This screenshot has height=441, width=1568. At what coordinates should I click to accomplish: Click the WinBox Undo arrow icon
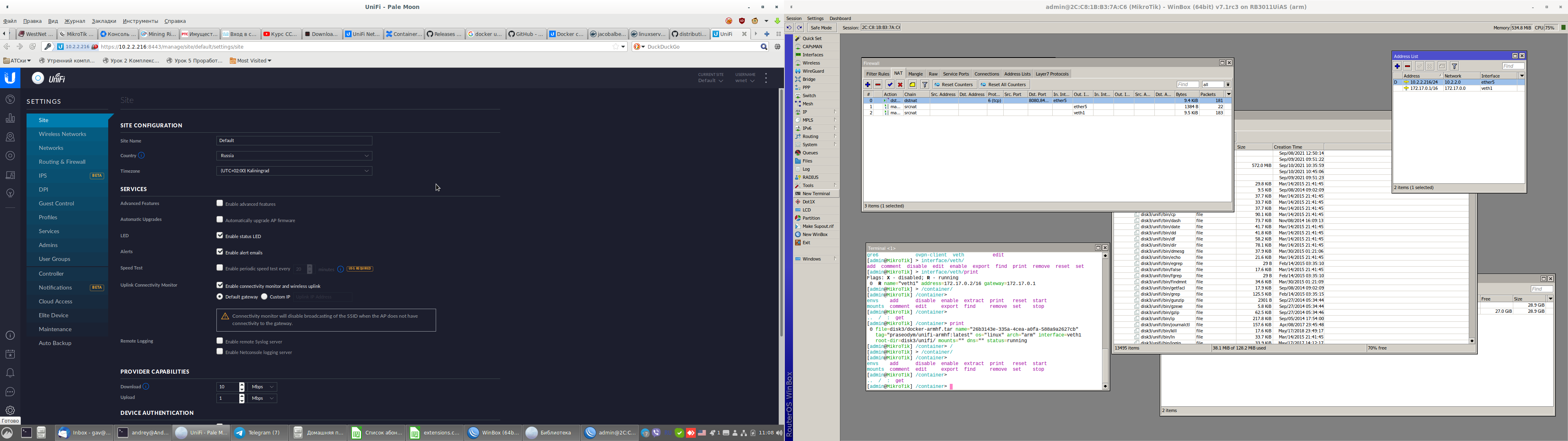(x=789, y=27)
